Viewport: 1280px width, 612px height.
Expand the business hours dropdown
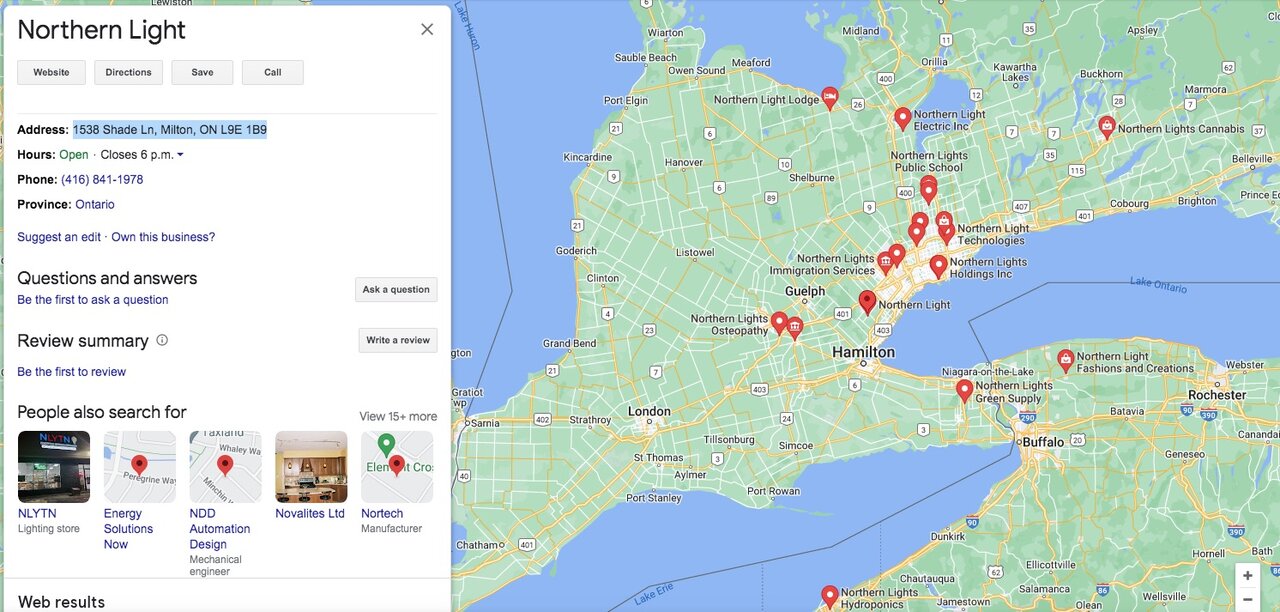point(180,155)
